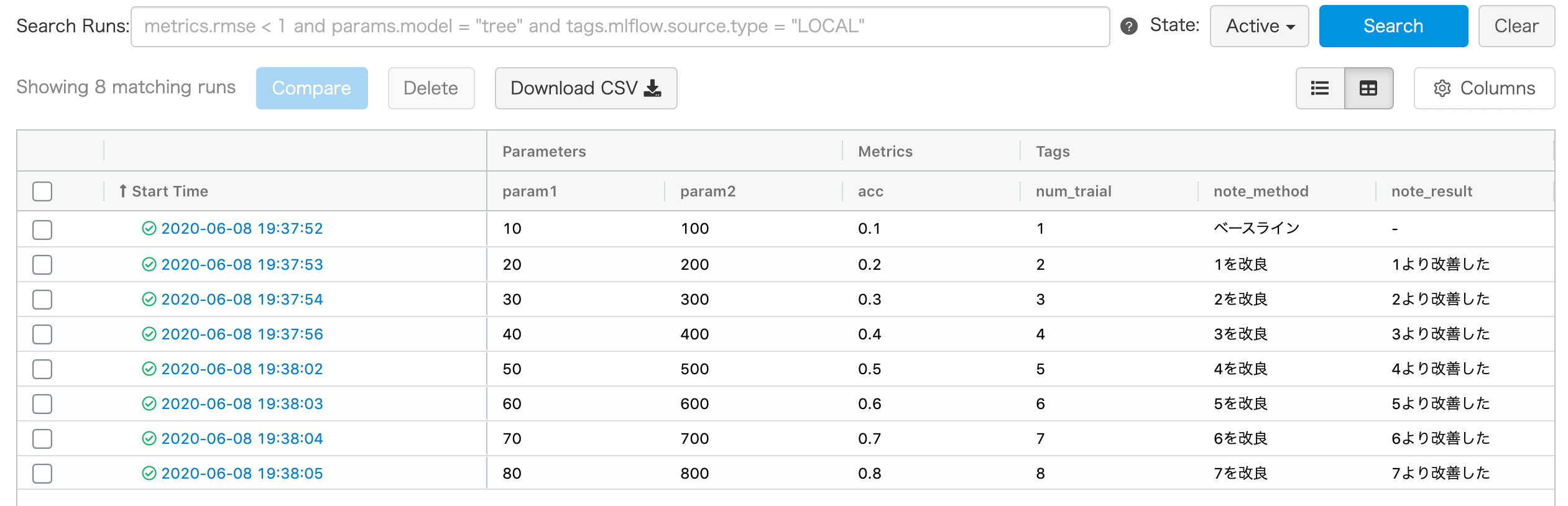Image resolution: width=1568 pixels, height=506 pixels.
Task: Click the Delete button
Action: [431, 88]
